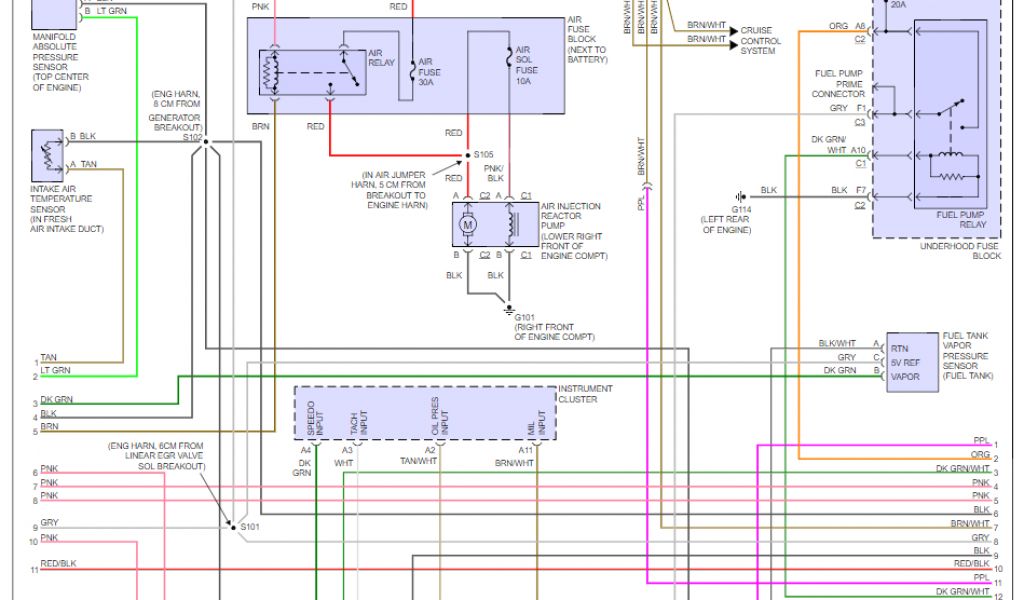Click the fuel tank vapor pressure sensor box
Screen dimensions: 1024x600
click(x=912, y=363)
